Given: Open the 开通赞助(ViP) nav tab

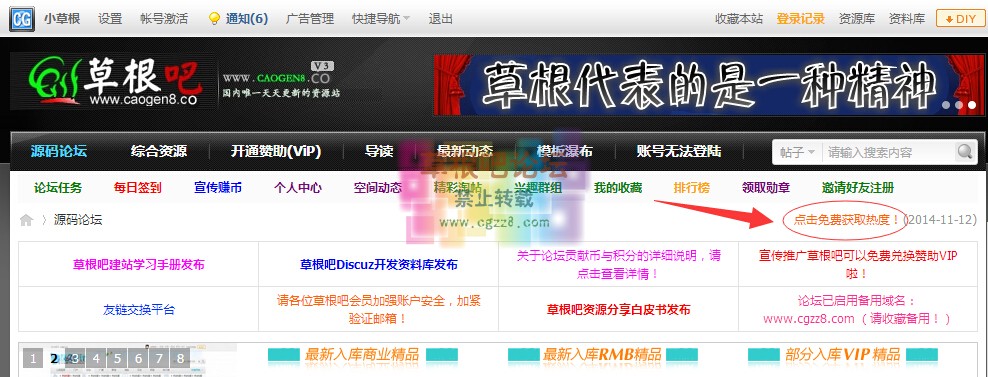Looking at the screenshot, I should point(275,151).
